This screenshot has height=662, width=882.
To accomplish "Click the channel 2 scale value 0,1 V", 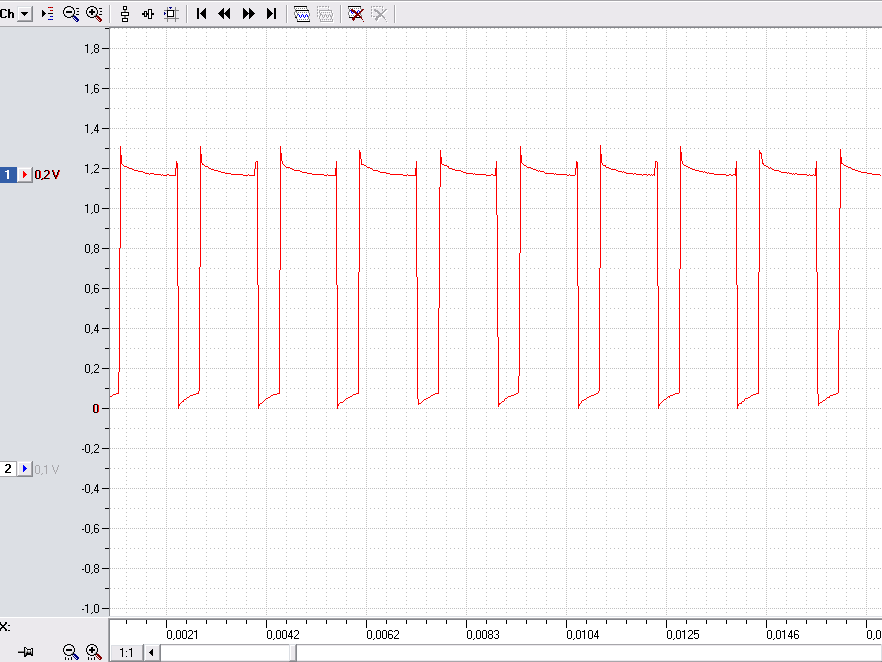I will point(47,469).
